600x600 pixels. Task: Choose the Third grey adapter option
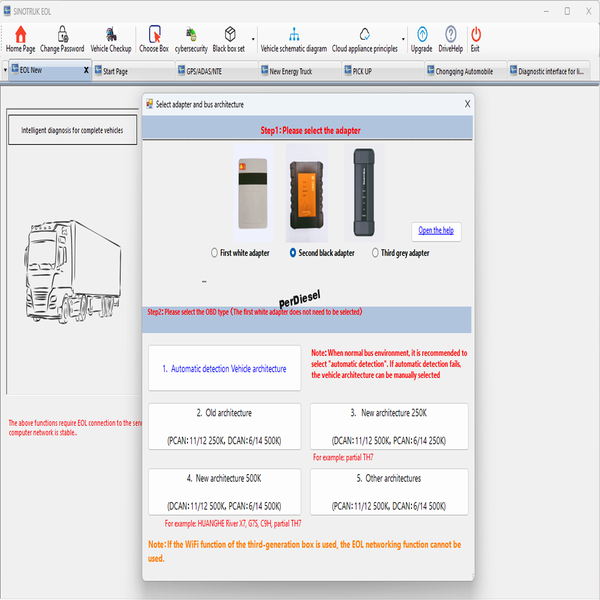(x=375, y=253)
